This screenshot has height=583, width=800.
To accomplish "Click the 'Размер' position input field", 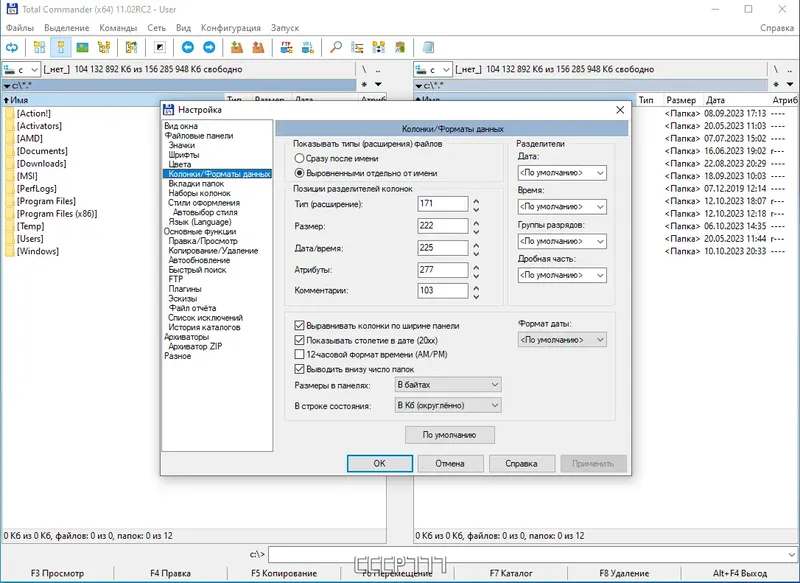I will (442, 226).
